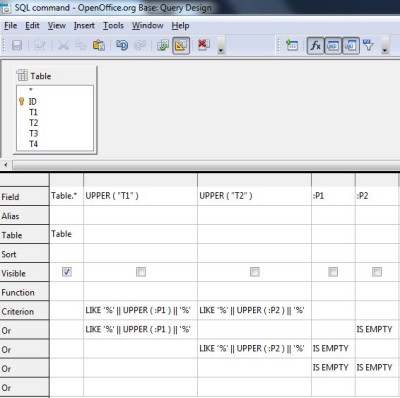The height and width of the screenshot is (398, 400).
Task: Open the Add Tables icon
Action: click(x=292, y=45)
